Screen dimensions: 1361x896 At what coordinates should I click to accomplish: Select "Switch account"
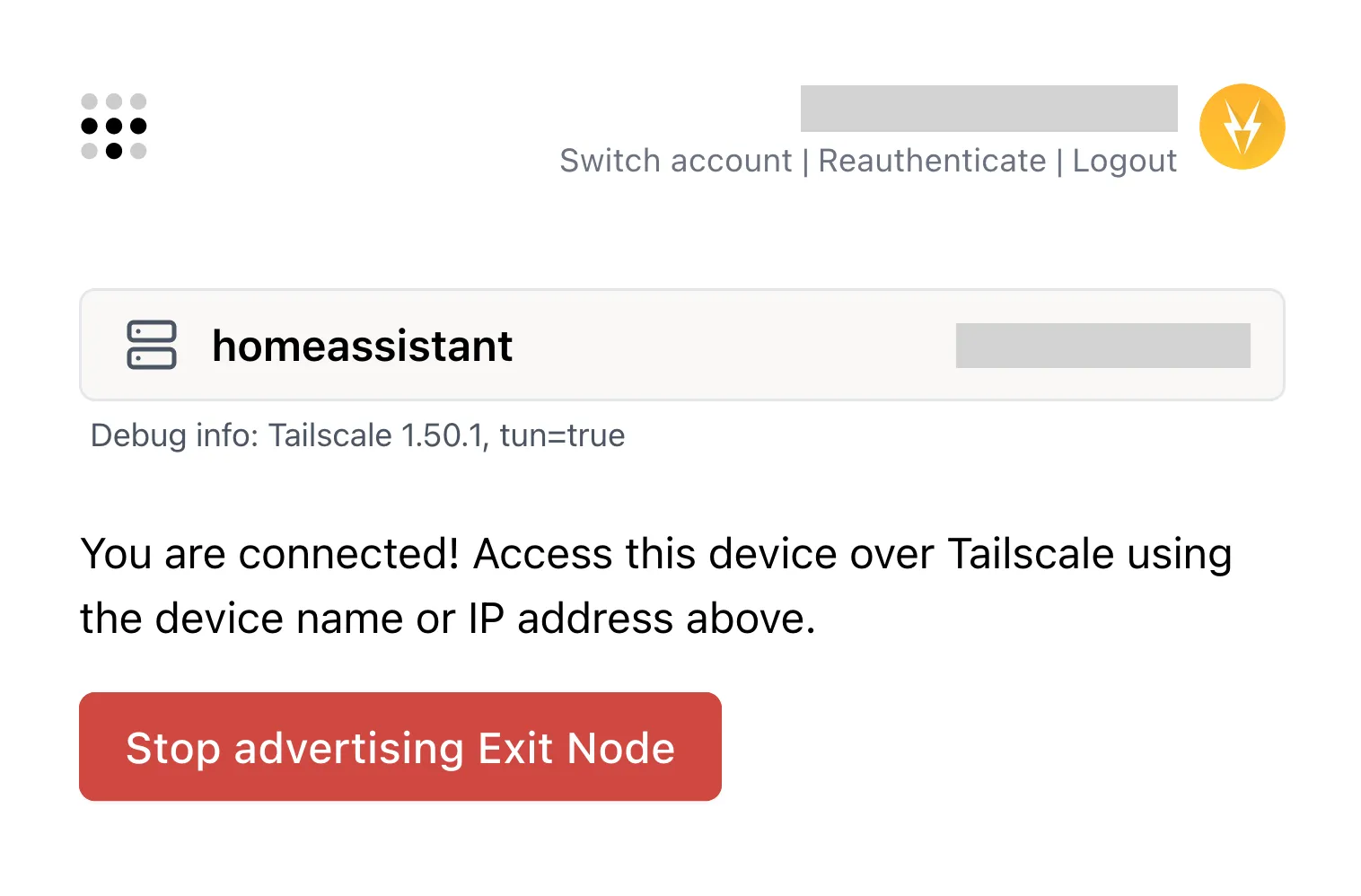pyautogui.click(x=676, y=160)
